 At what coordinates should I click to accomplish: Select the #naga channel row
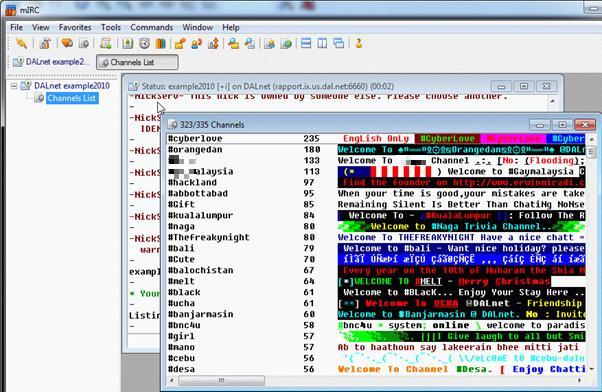376,226
